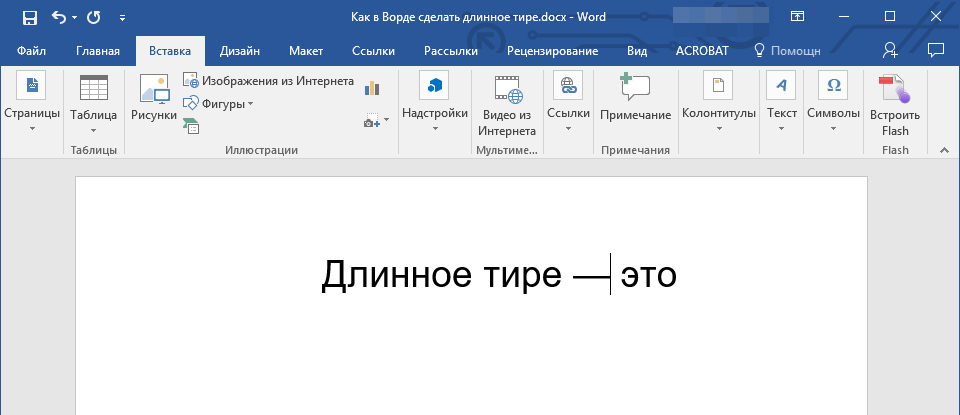This screenshot has height=415, width=960.
Task: Collapse the ribbon with the chevron arrow
Action: tap(942, 149)
